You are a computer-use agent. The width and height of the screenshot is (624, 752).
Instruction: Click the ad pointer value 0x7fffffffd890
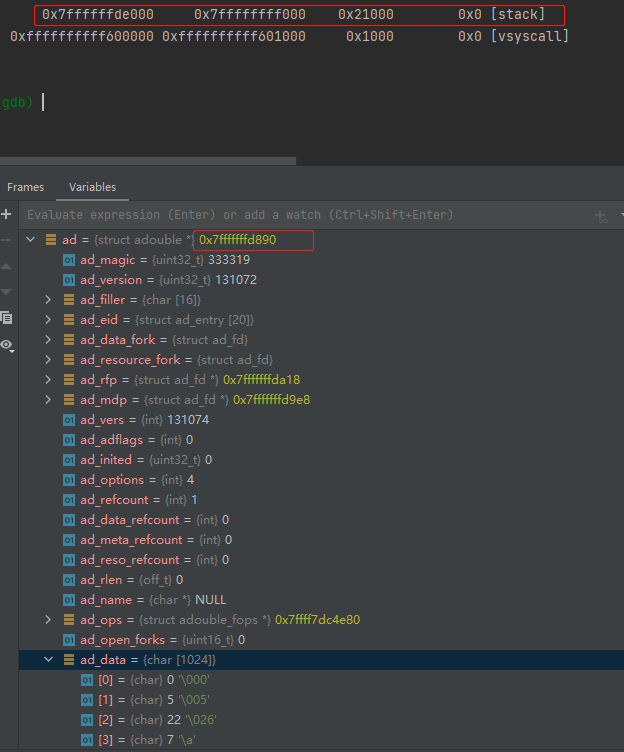pos(237,240)
